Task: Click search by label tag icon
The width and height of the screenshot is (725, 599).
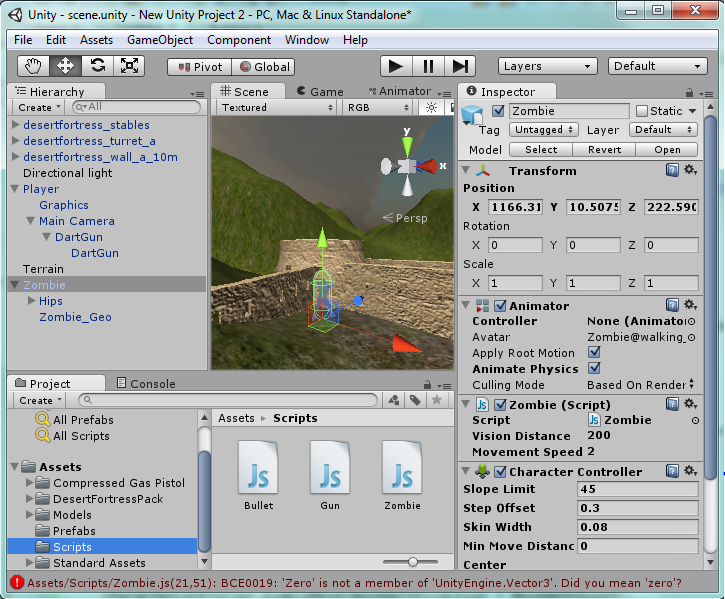Action: [415, 400]
